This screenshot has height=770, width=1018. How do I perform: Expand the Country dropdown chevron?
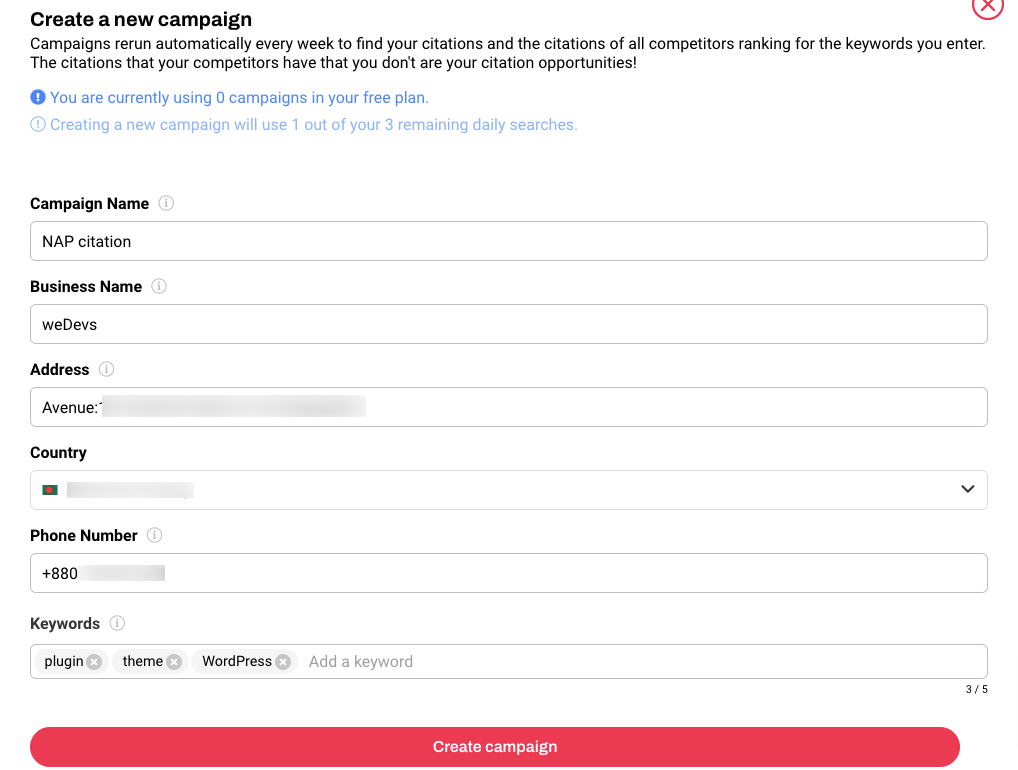point(967,489)
